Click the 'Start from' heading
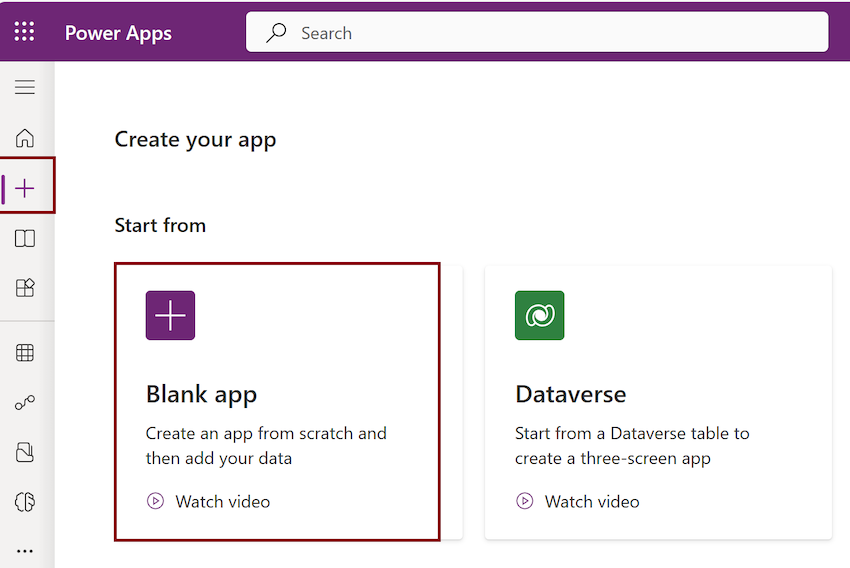 pyautogui.click(x=160, y=225)
